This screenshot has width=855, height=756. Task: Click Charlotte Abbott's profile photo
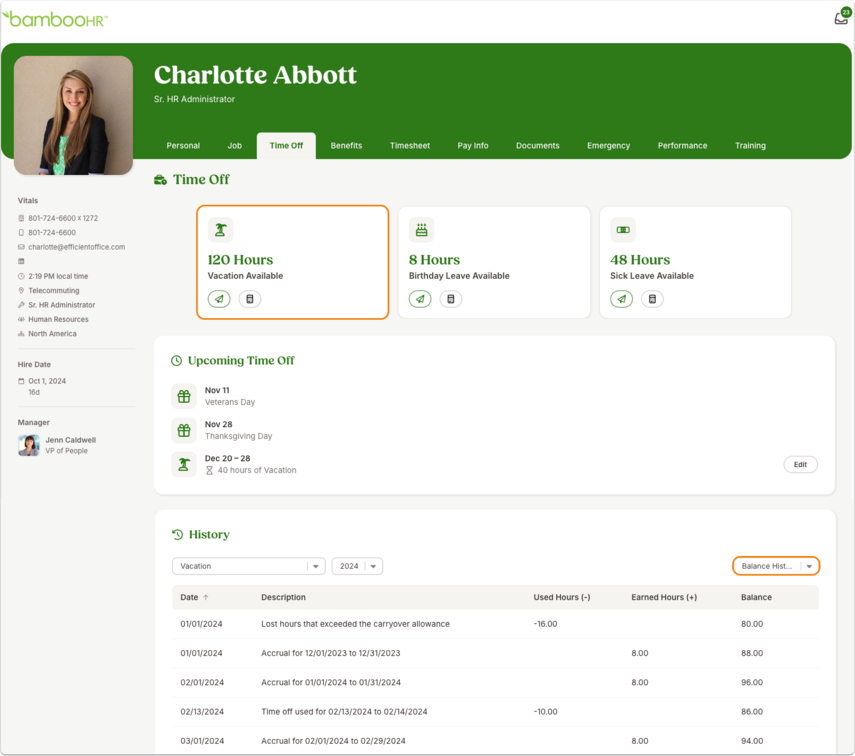tap(73, 115)
